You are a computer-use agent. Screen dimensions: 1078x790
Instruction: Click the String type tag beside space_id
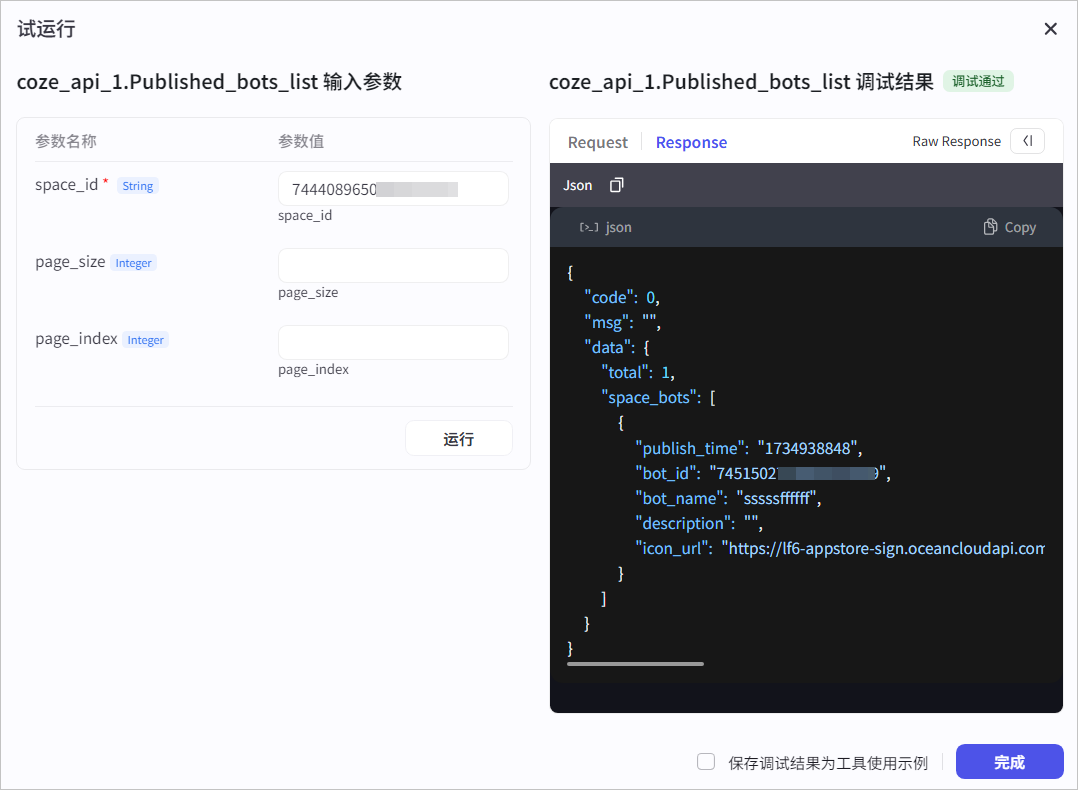[x=138, y=186]
